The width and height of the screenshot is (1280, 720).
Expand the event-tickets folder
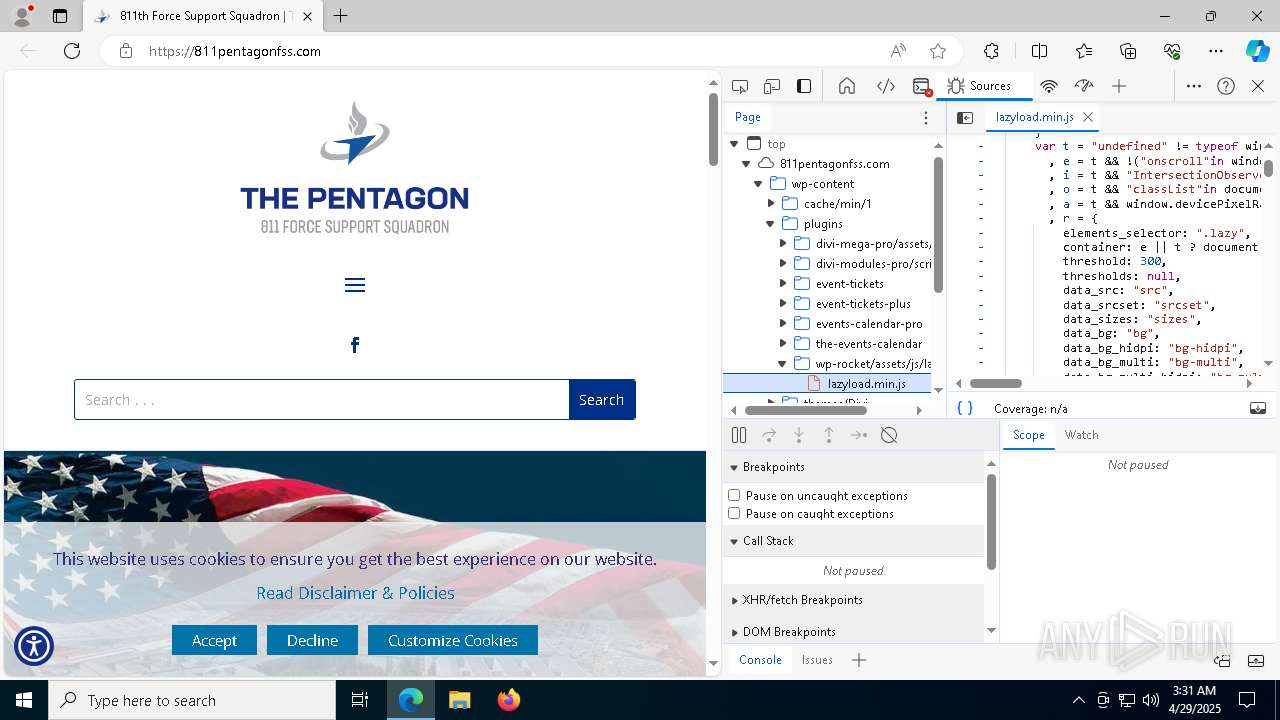pyautogui.click(x=783, y=284)
